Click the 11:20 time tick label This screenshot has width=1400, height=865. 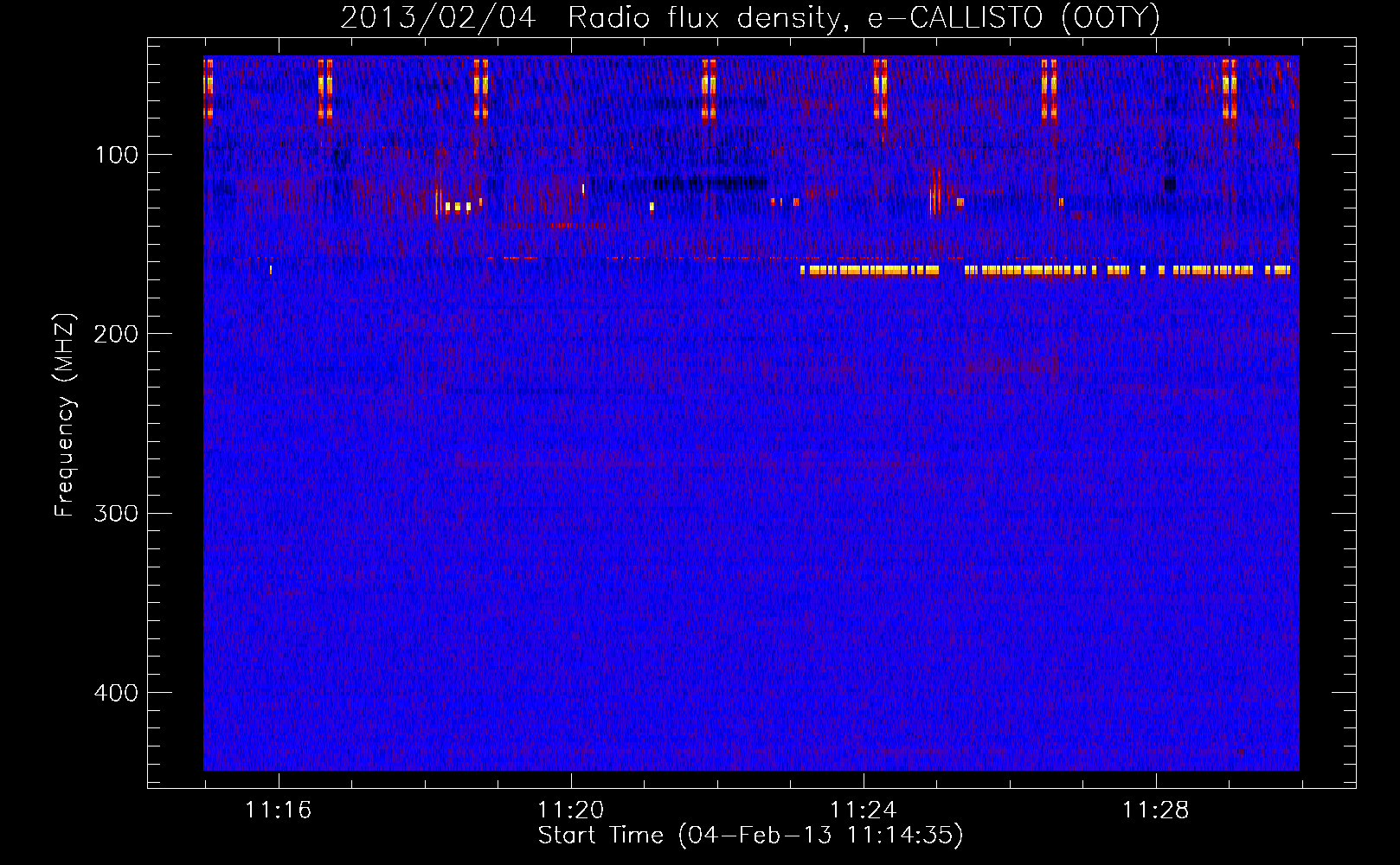(570, 810)
